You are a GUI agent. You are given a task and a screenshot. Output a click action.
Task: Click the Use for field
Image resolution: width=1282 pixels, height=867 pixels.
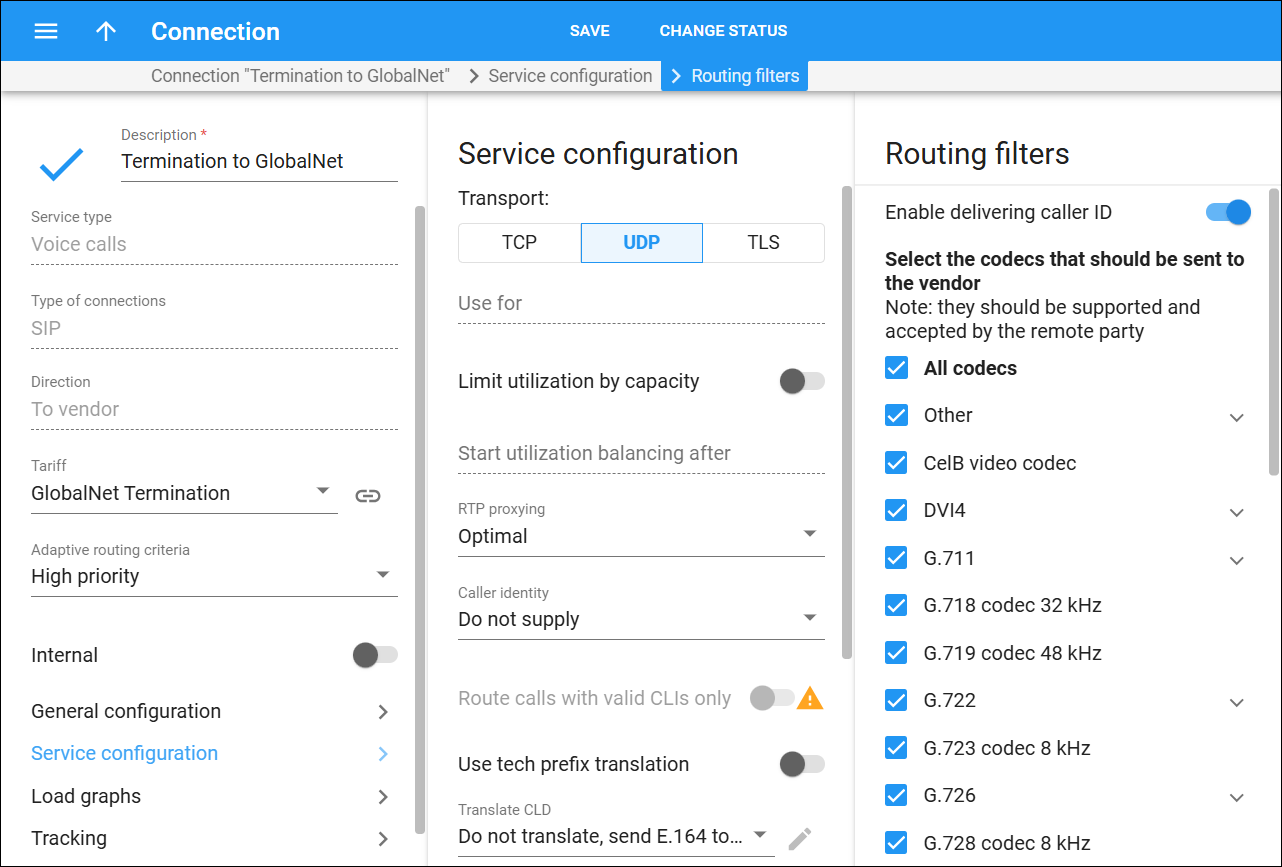coord(641,303)
